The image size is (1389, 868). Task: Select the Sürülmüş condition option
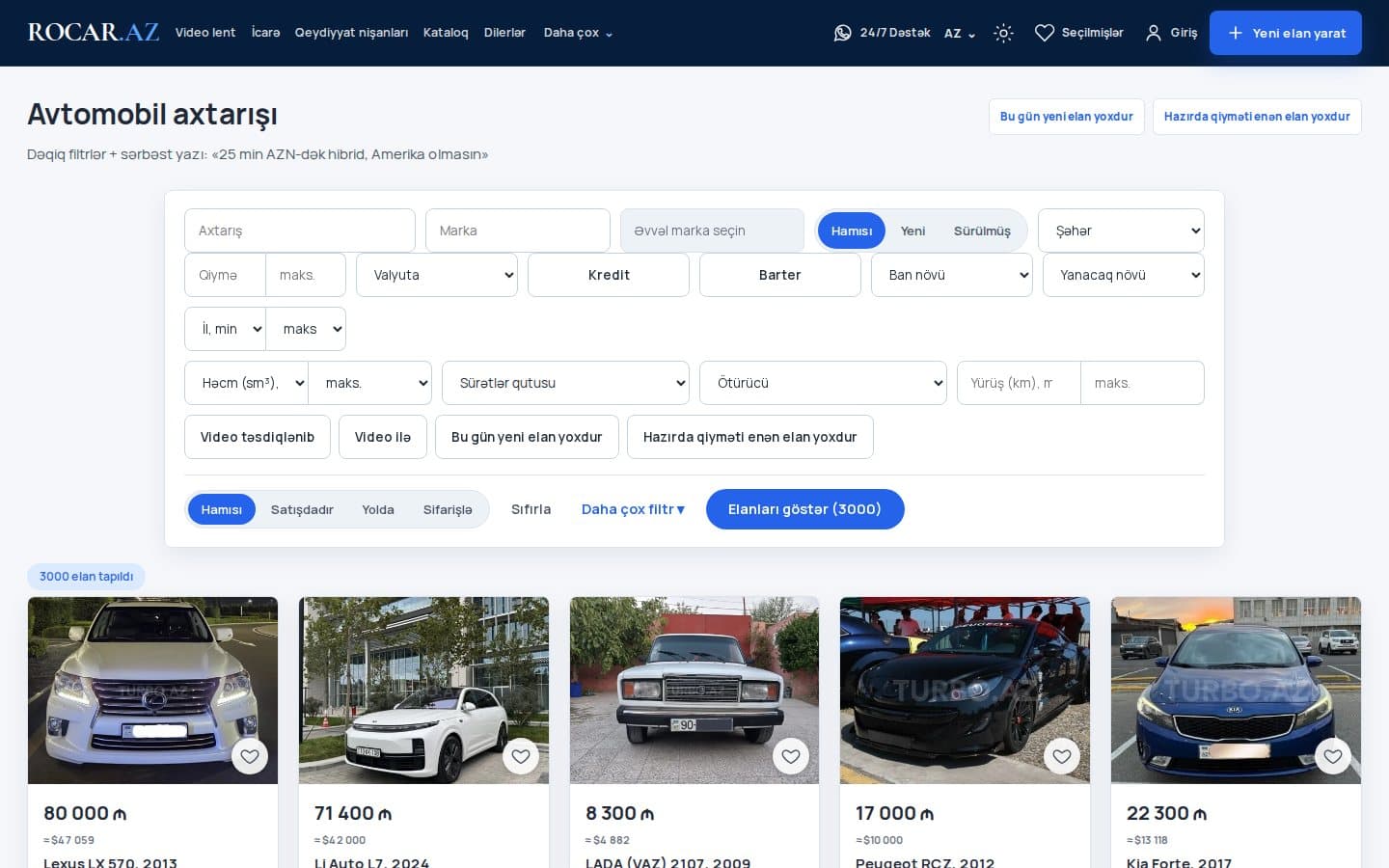982,231
